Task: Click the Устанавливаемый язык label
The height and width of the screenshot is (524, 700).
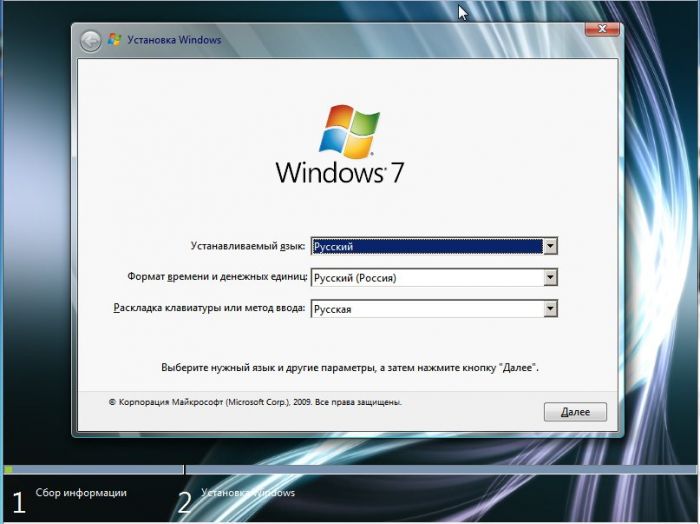Action: 248,246
